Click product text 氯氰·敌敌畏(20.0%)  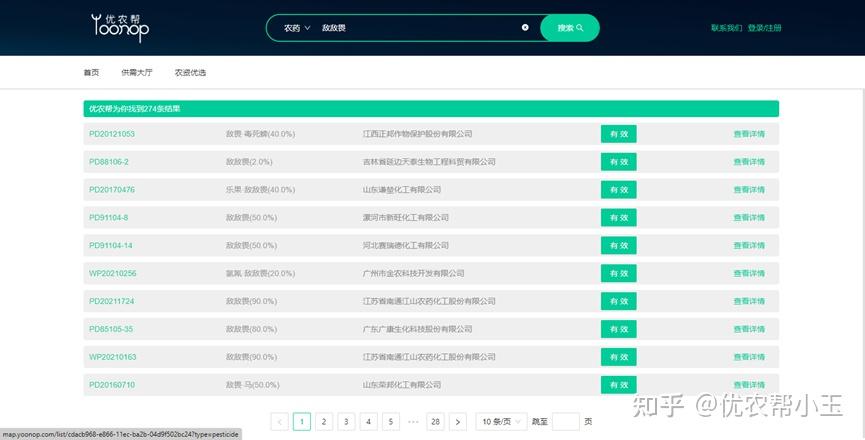[x=260, y=273]
